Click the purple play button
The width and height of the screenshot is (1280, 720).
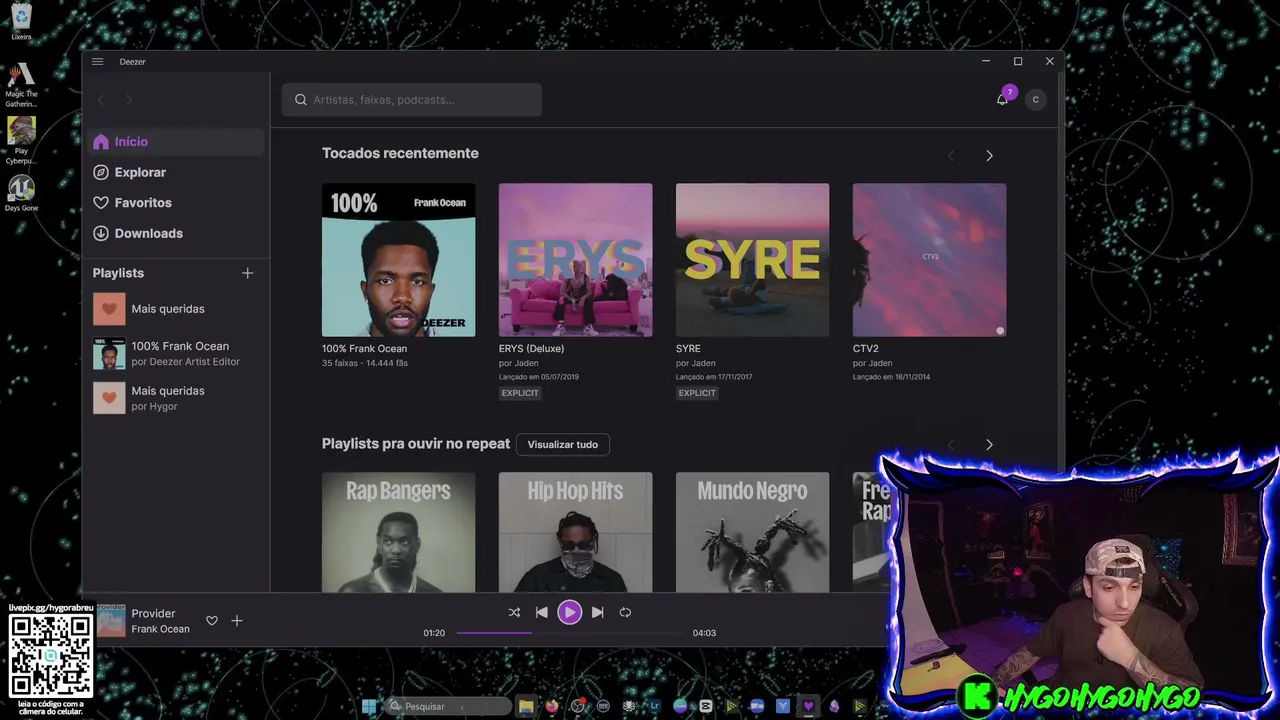pyautogui.click(x=569, y=612)
